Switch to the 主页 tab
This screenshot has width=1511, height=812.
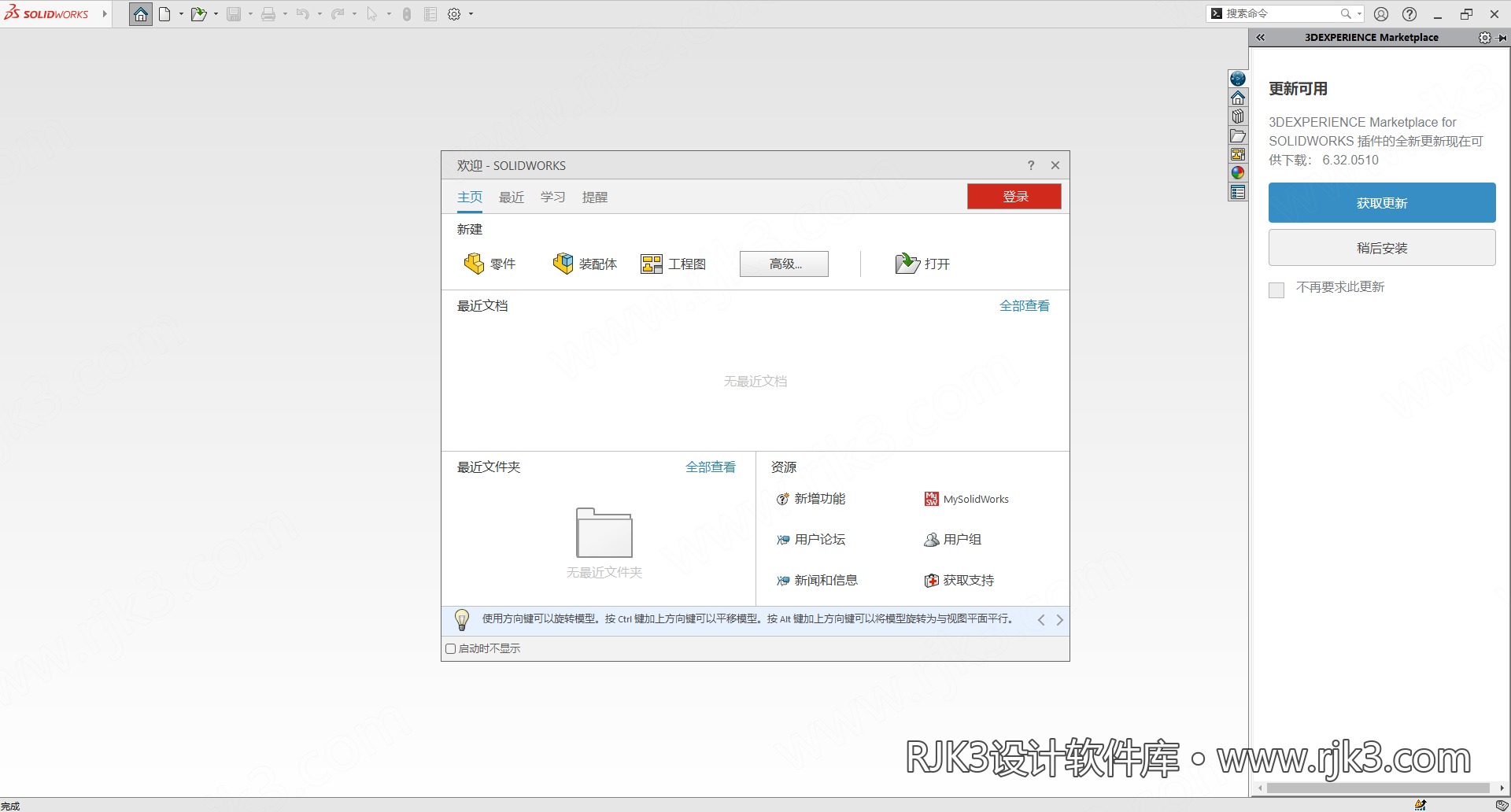[470, 197]
